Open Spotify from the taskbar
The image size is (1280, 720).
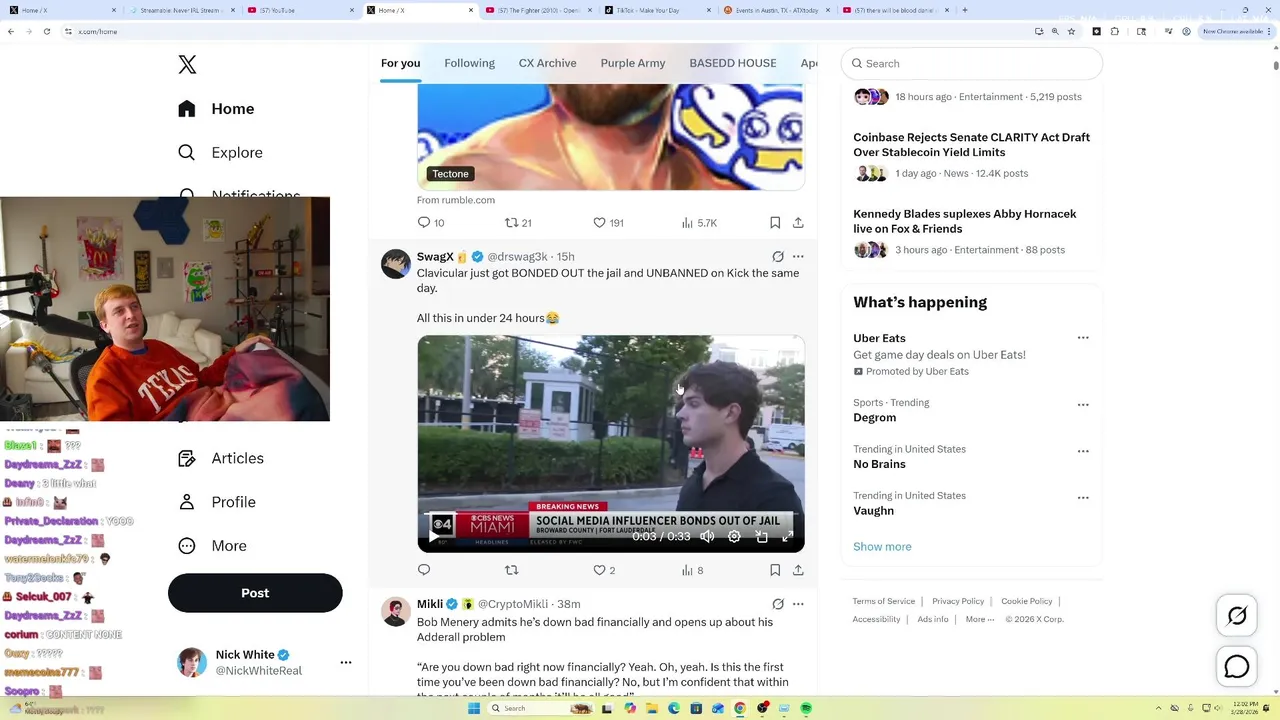coord(806,708)
